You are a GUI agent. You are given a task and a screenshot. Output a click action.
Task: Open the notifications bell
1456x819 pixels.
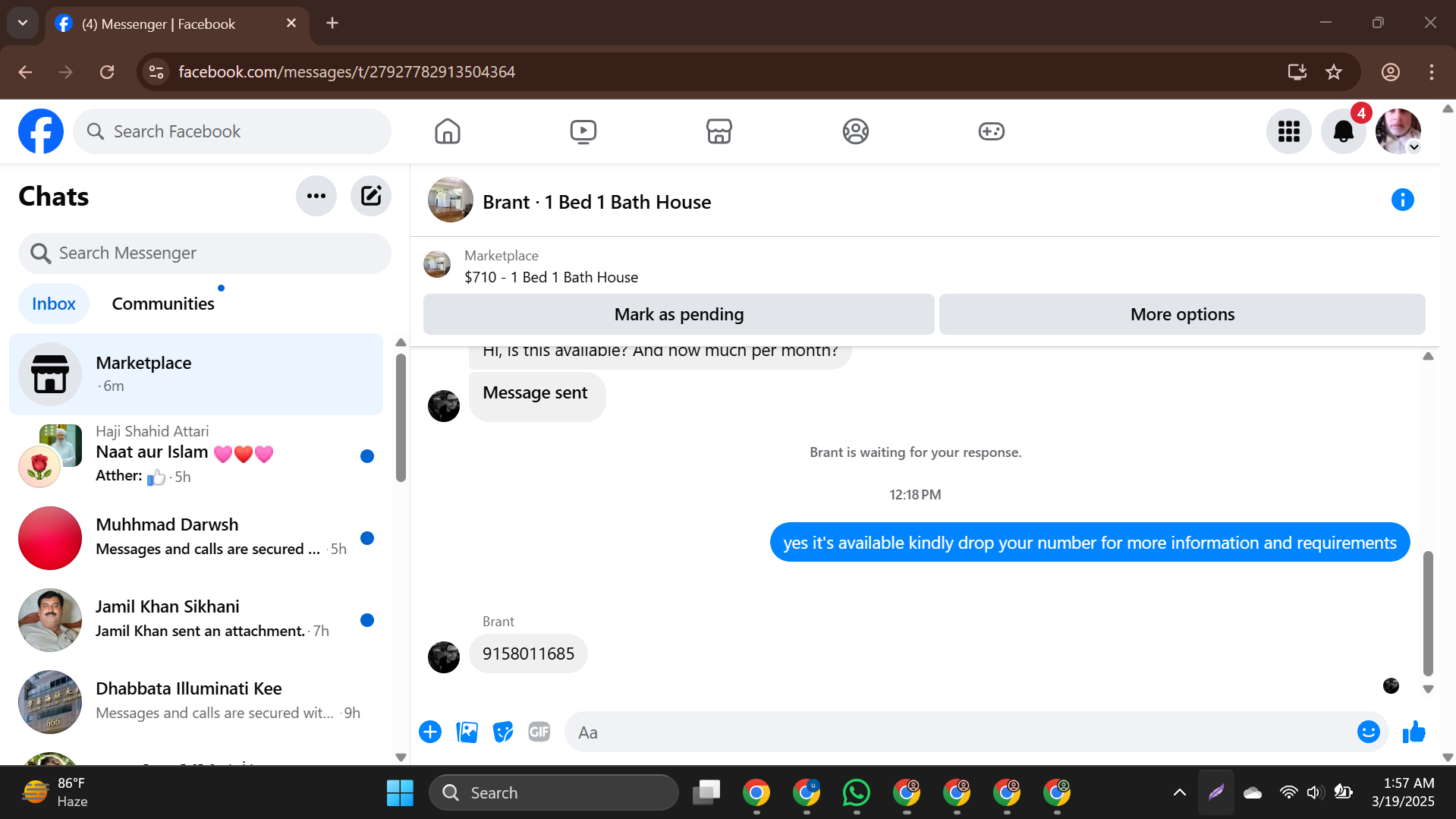click(1343, 131)
